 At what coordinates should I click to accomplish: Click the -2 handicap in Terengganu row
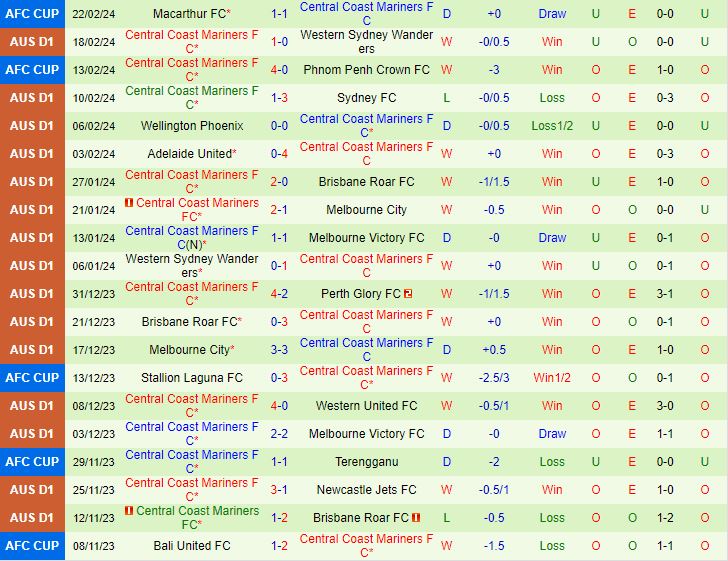(x=494, y=462)
